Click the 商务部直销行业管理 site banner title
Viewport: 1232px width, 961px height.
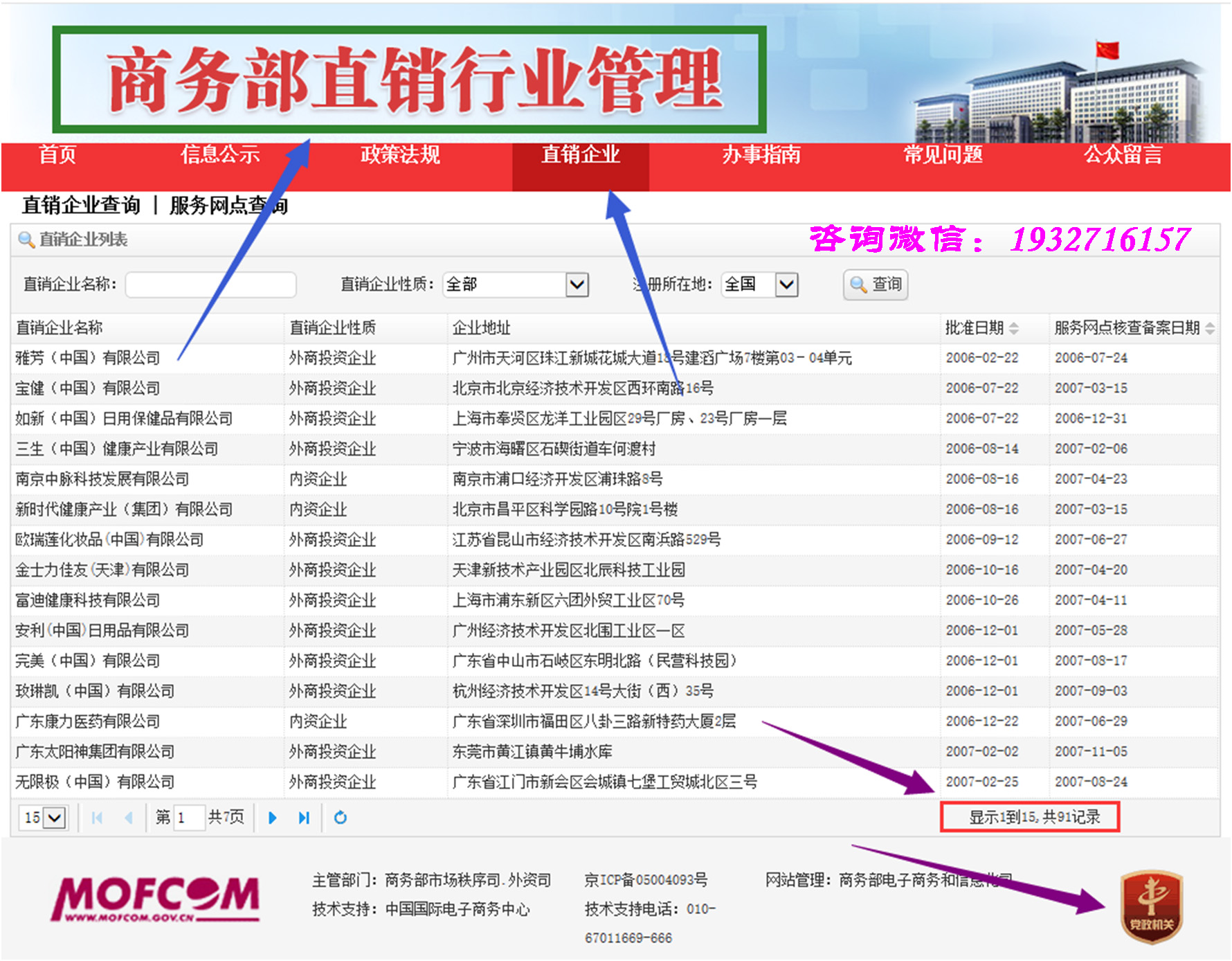415,80
